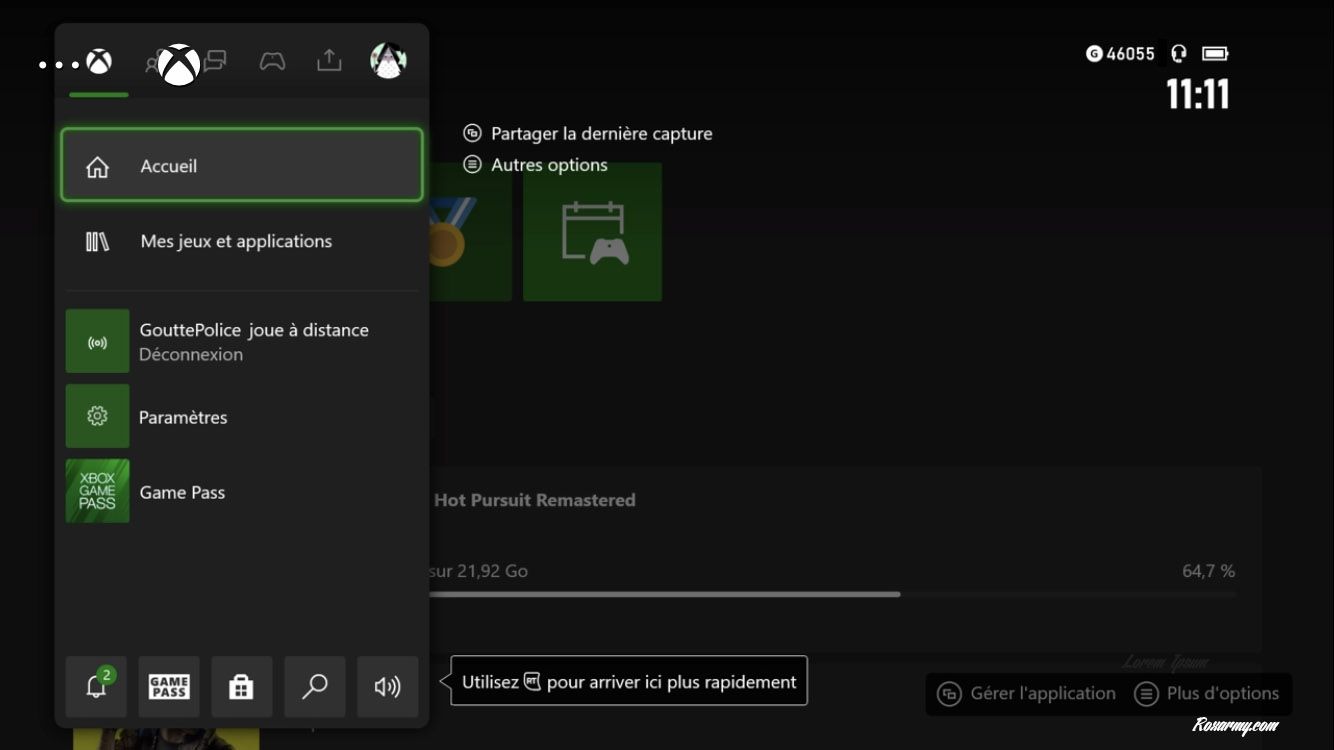The width and height of the screenshot is (1334, 750).
Task: Select Accueil in the guide menu
Action: point(241,166)
